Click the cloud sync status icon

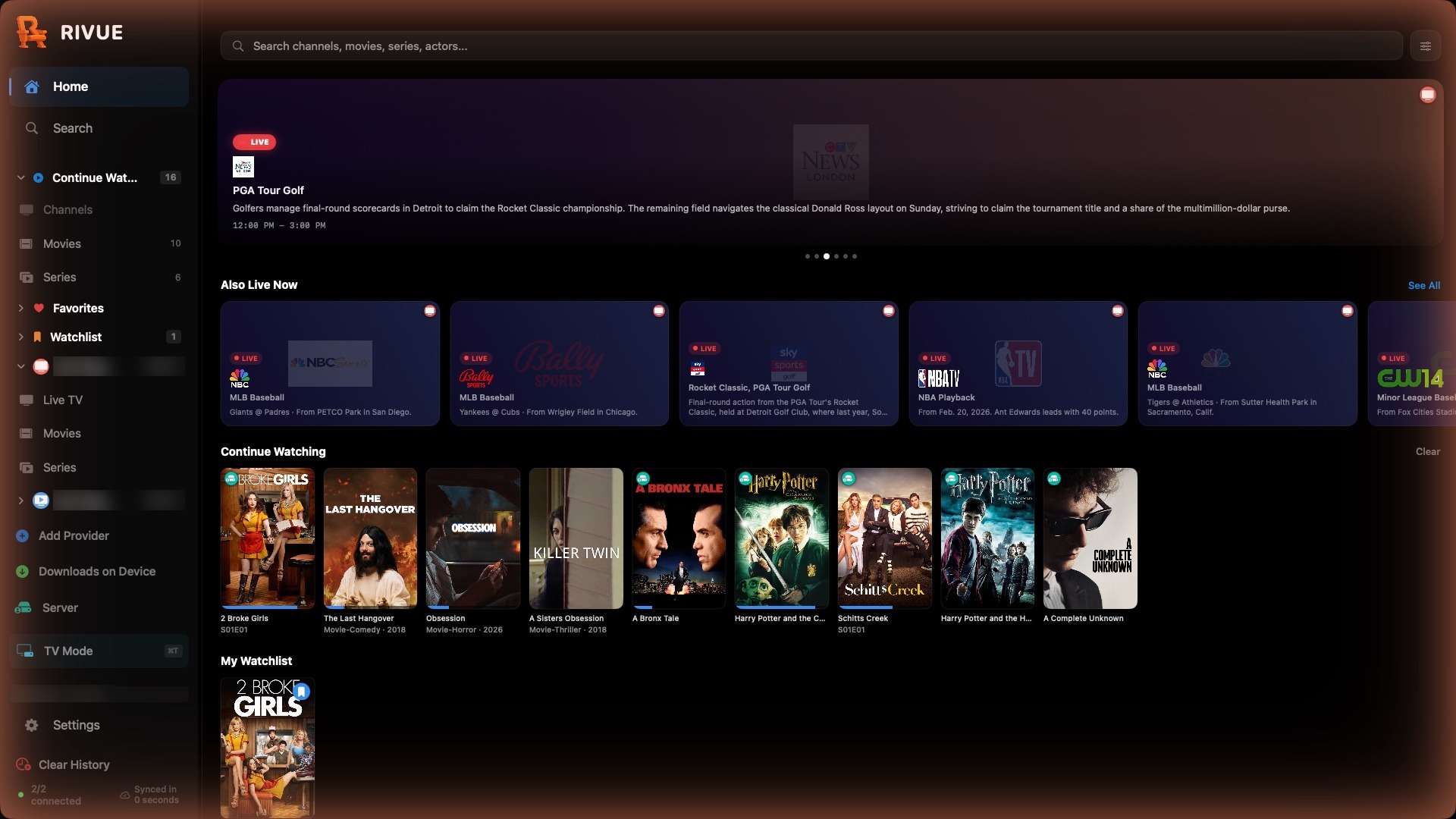(124, 795)
